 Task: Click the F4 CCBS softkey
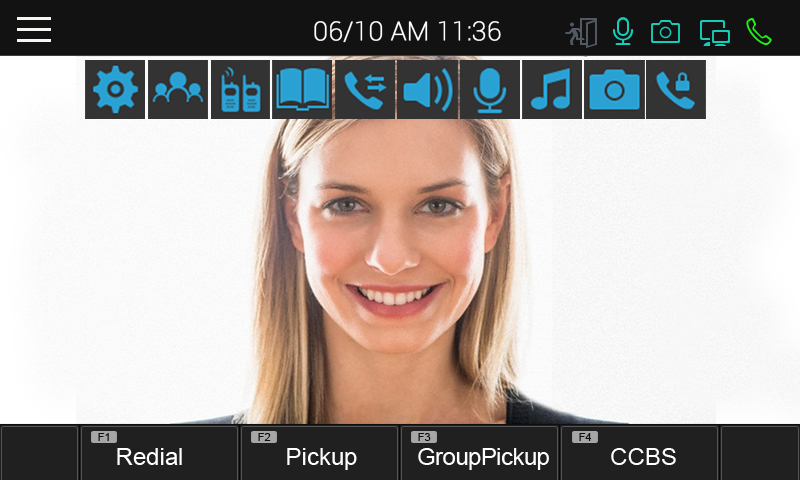[639, 453]
